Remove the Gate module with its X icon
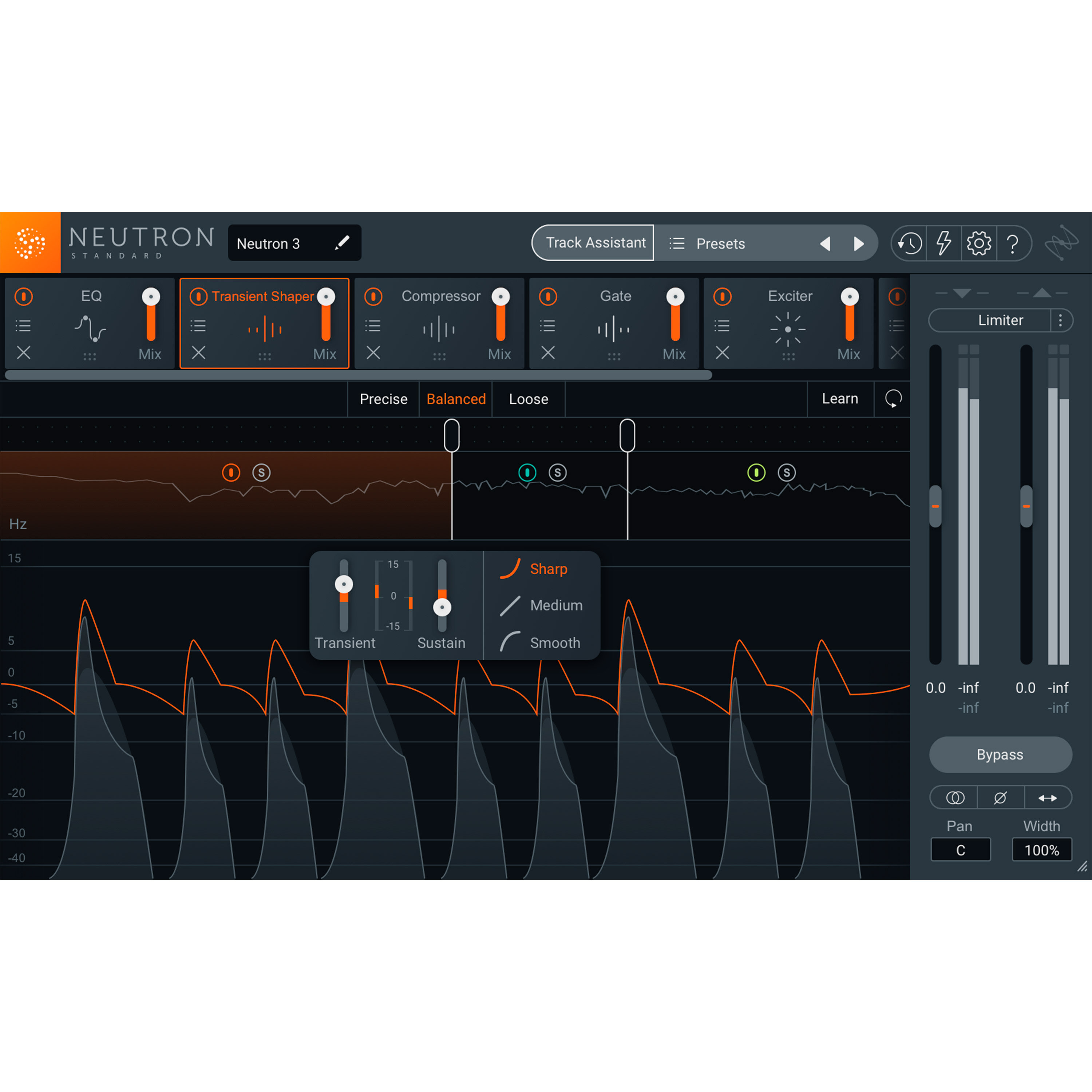Viewport: 1092px width, 1092px height. [x=547, y=353]
